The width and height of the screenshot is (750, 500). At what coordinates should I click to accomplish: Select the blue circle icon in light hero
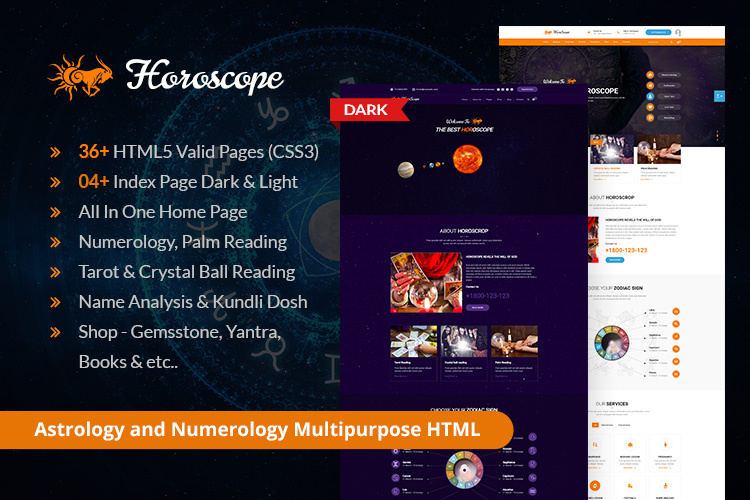[651, 96]
